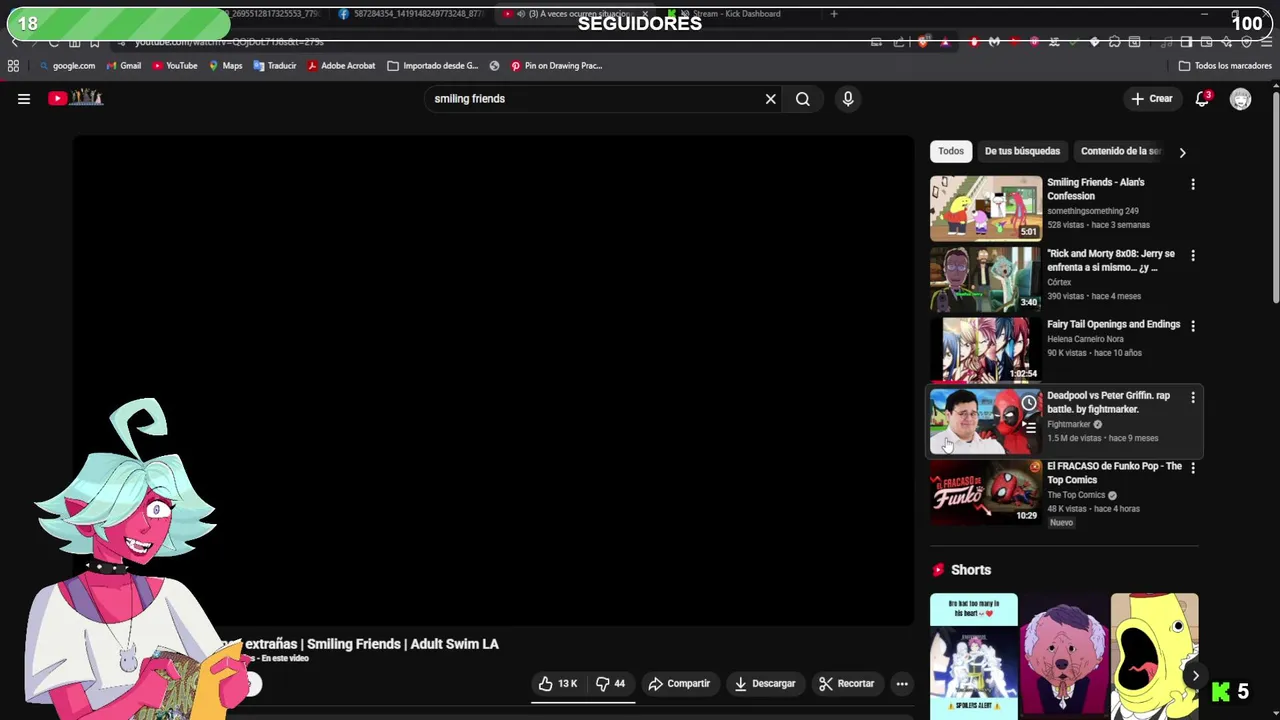Select the Contenido de la serie chip
The width and height of the screenshot is (1280, 720).
1121,151
